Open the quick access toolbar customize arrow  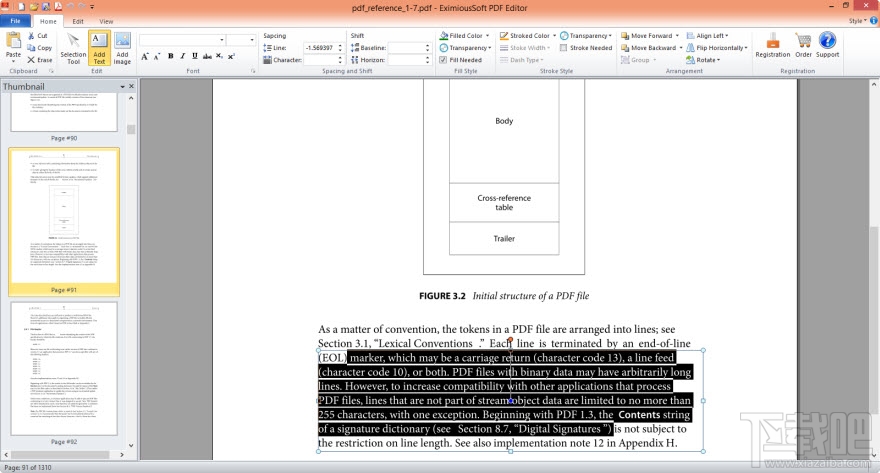point(93,7)
